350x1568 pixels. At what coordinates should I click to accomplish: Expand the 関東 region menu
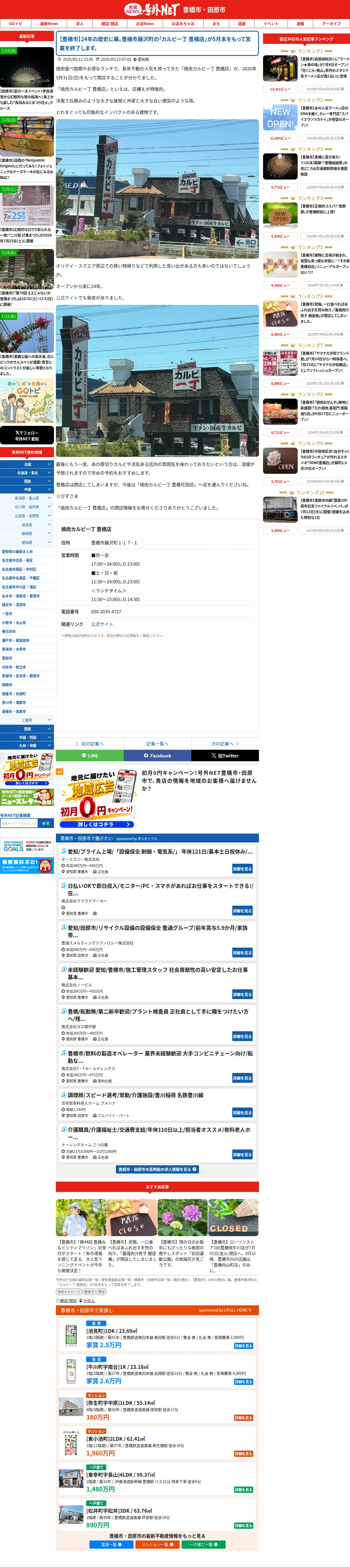27,481
